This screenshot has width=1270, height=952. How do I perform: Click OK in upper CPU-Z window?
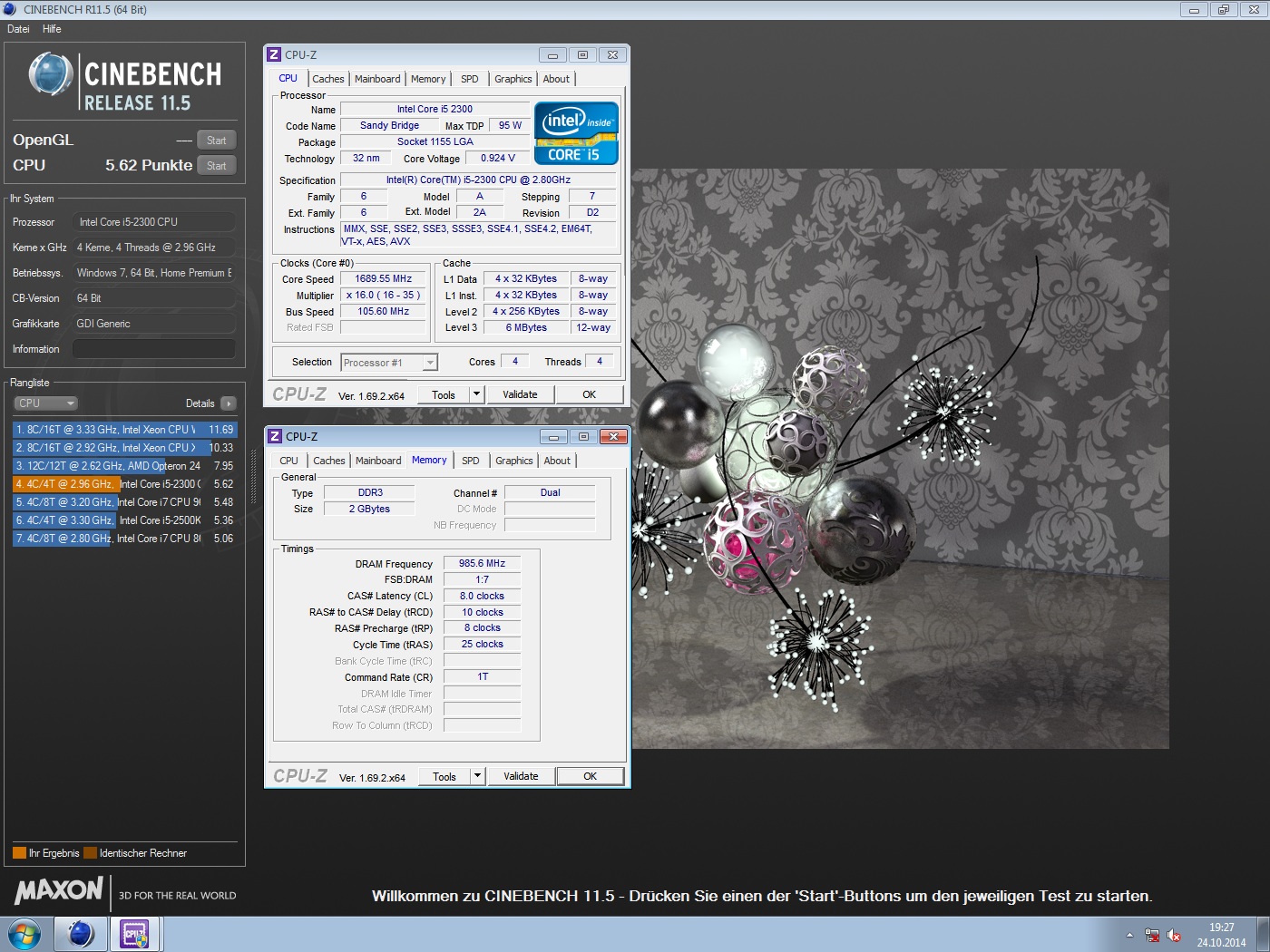[x=589, y=394]
